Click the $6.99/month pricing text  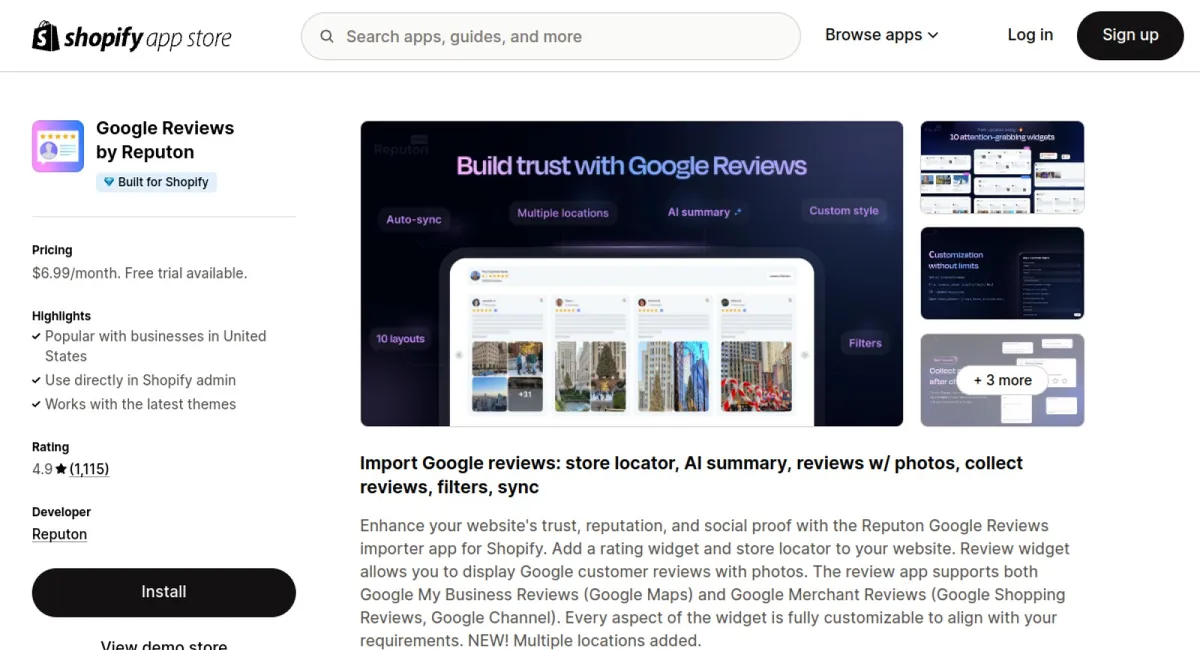tap(139, 273)
